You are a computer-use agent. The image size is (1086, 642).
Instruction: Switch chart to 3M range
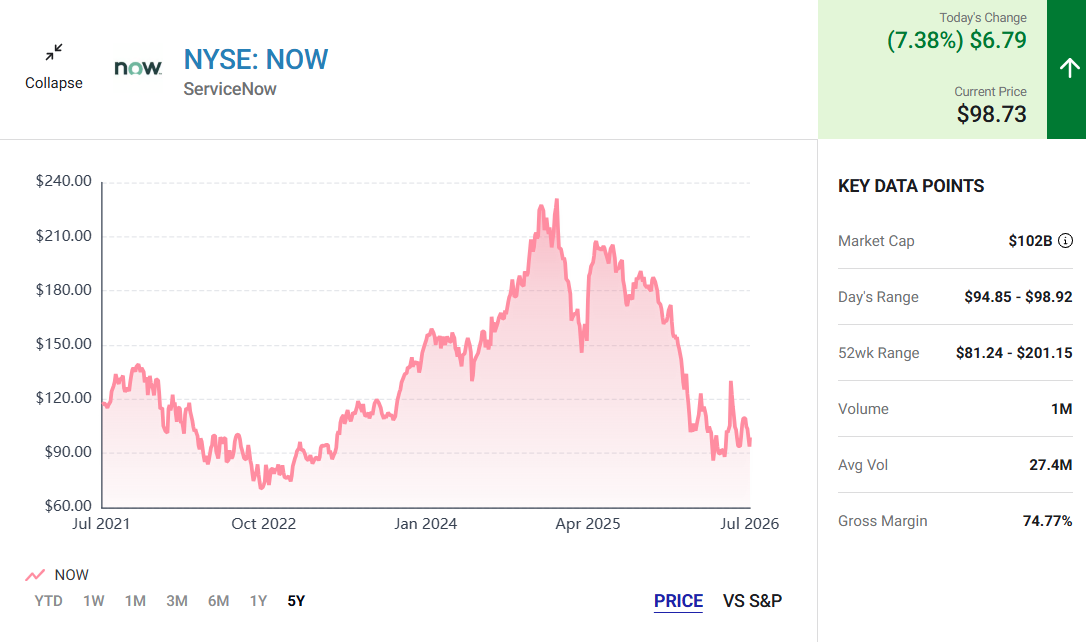[x=177, y=600]
